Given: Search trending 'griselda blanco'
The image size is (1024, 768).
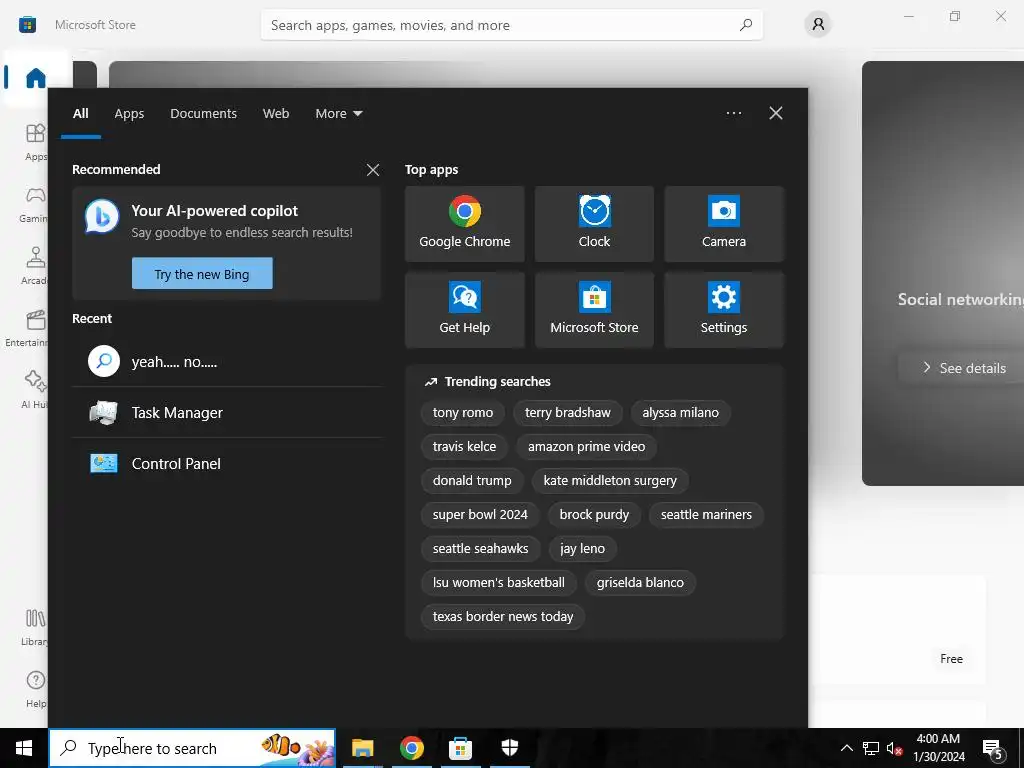Looking at the screenshot, I should click(x=640, y=583).
